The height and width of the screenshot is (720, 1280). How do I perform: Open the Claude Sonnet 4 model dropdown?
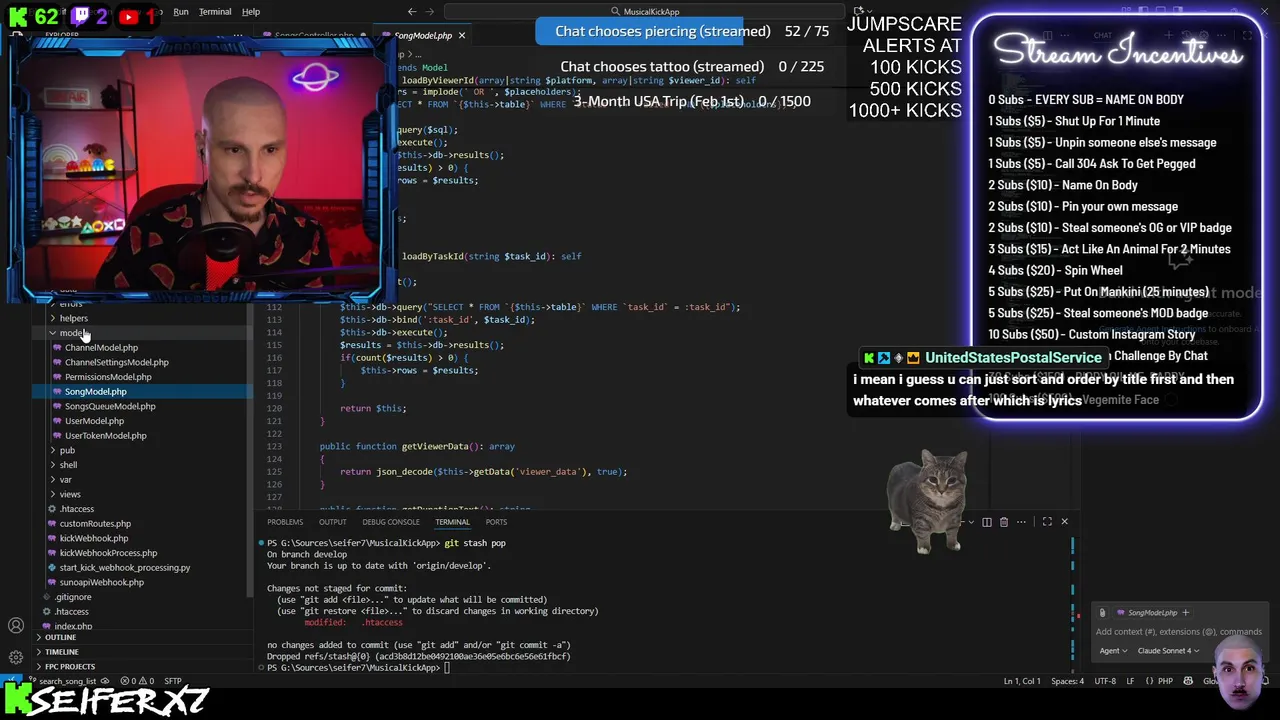pos(1167,651)
